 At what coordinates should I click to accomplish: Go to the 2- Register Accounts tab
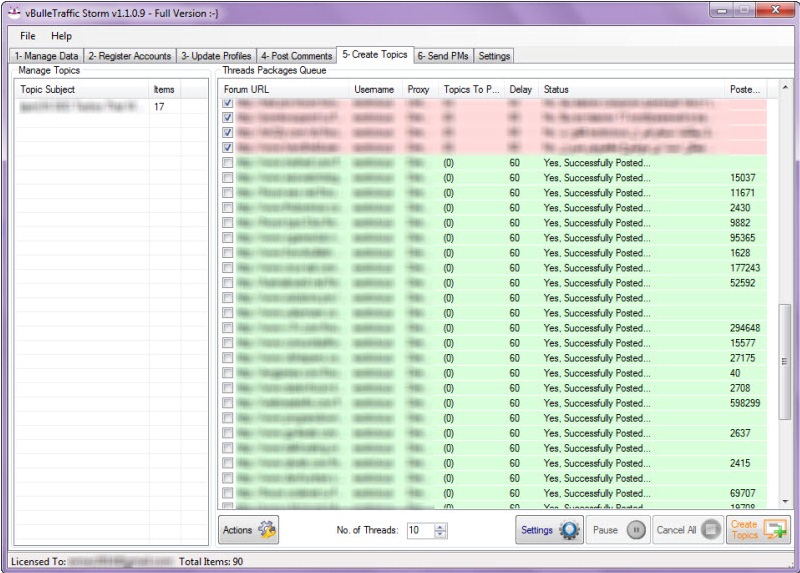(x=130, y=56)
